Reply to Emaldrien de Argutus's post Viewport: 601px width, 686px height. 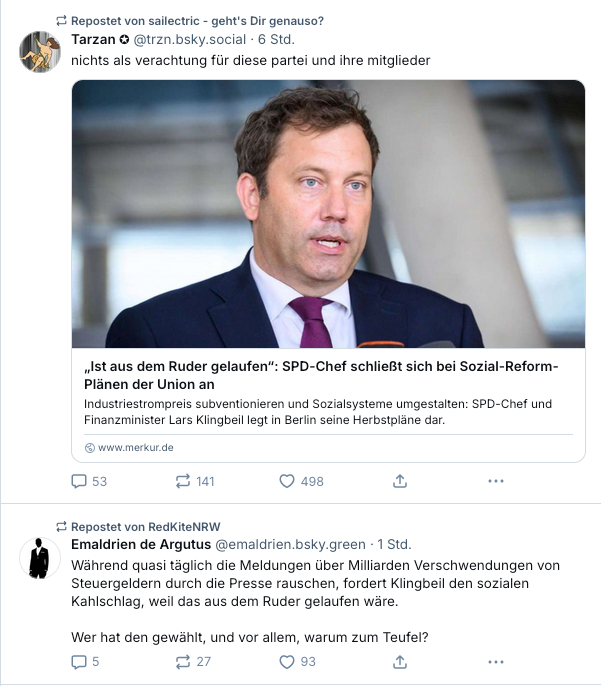click(x=80, y=661)
